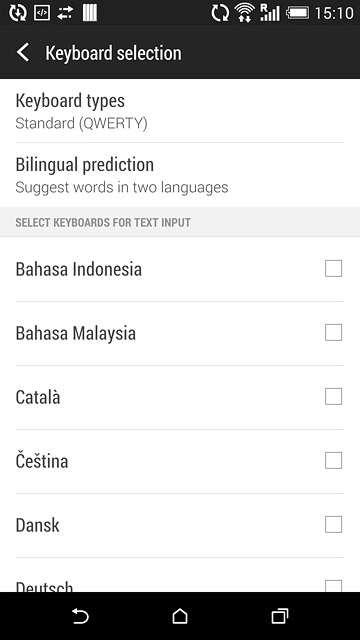360x640 pixels.
Task: Check the Bahasa Malaysia keyboard checkbox
Action: point(333,333)
